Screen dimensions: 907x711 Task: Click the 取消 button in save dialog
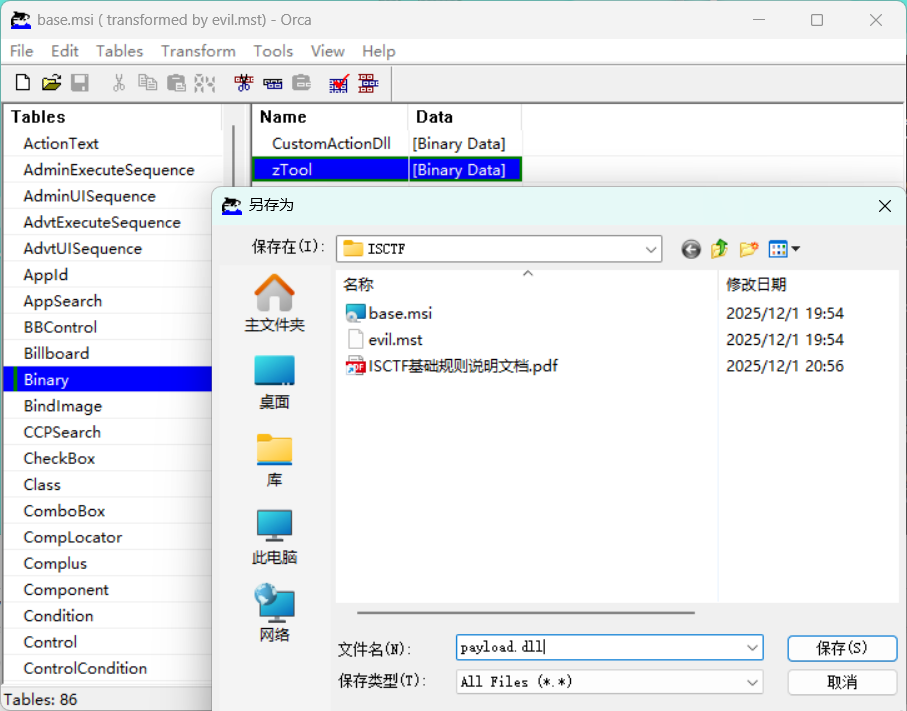pos(841,682)
